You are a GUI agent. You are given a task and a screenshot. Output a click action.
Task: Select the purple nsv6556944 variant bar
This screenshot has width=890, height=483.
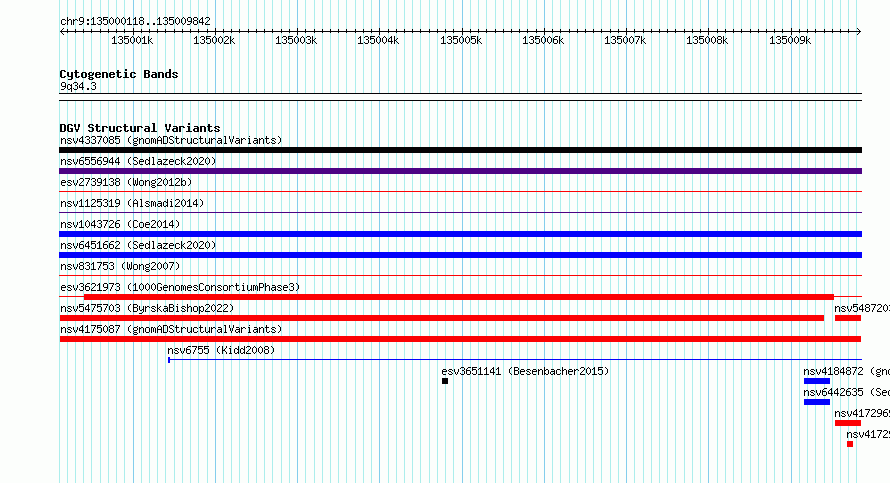pos(460,171)
